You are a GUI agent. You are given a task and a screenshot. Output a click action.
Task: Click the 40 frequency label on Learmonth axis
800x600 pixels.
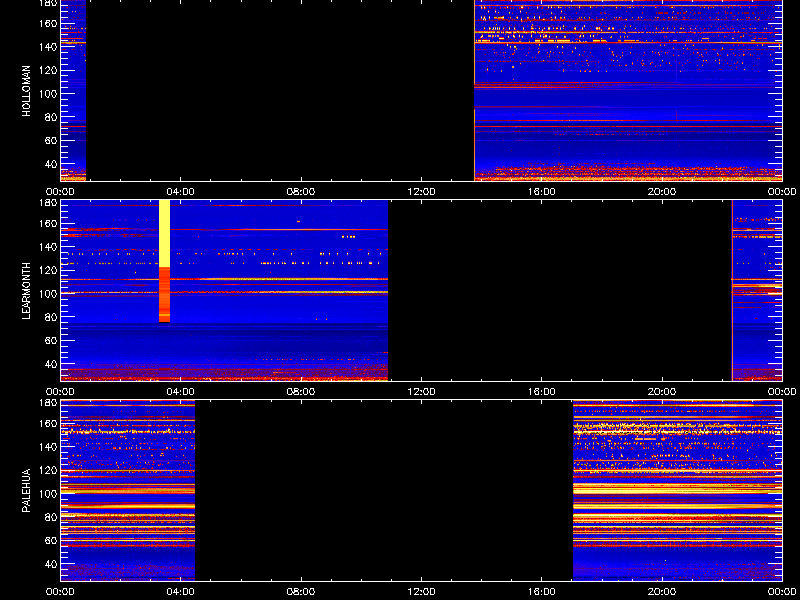tap(52, 364)
